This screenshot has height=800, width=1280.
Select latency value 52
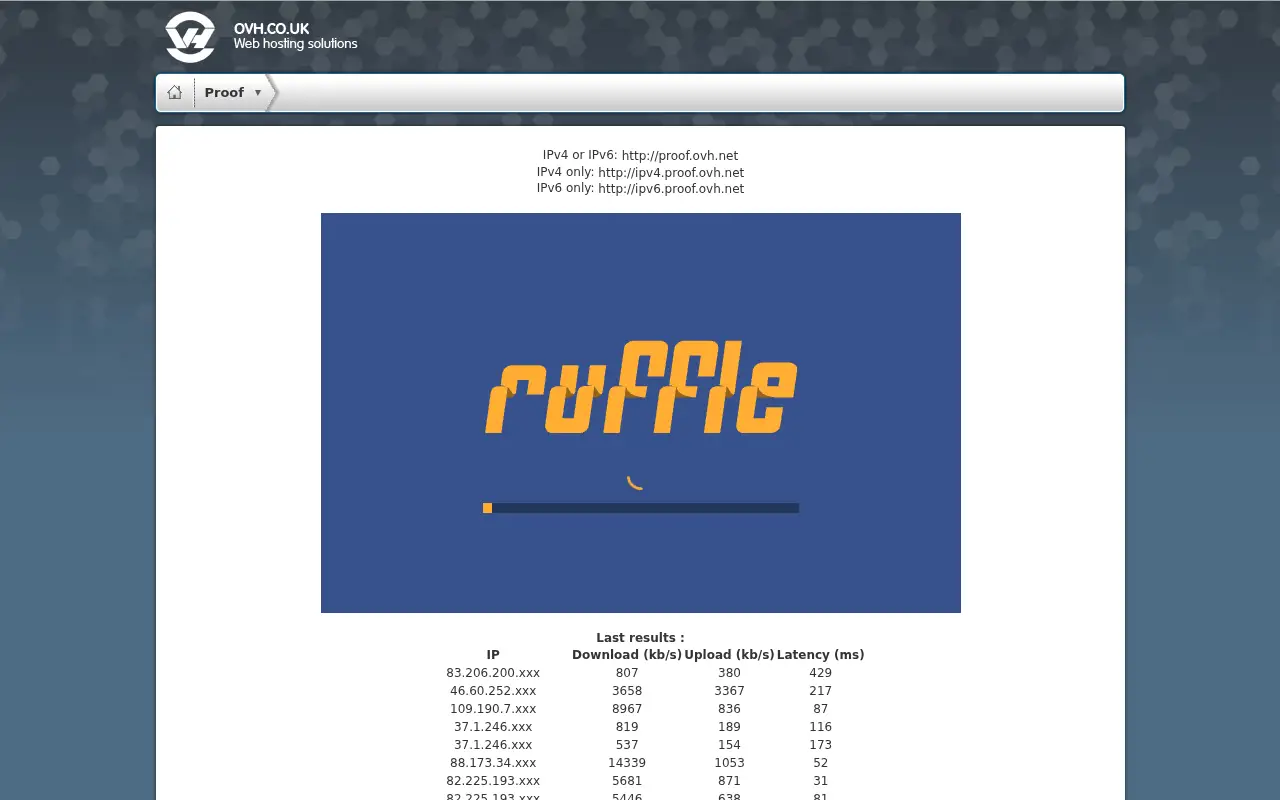point(820,763)
